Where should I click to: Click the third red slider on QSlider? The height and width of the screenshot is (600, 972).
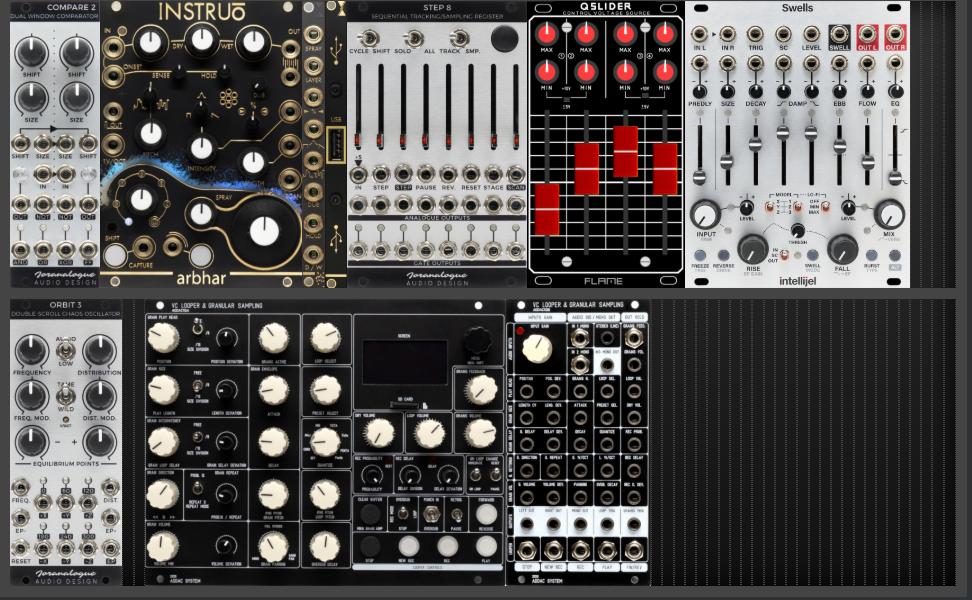click(x=625, y=152)
